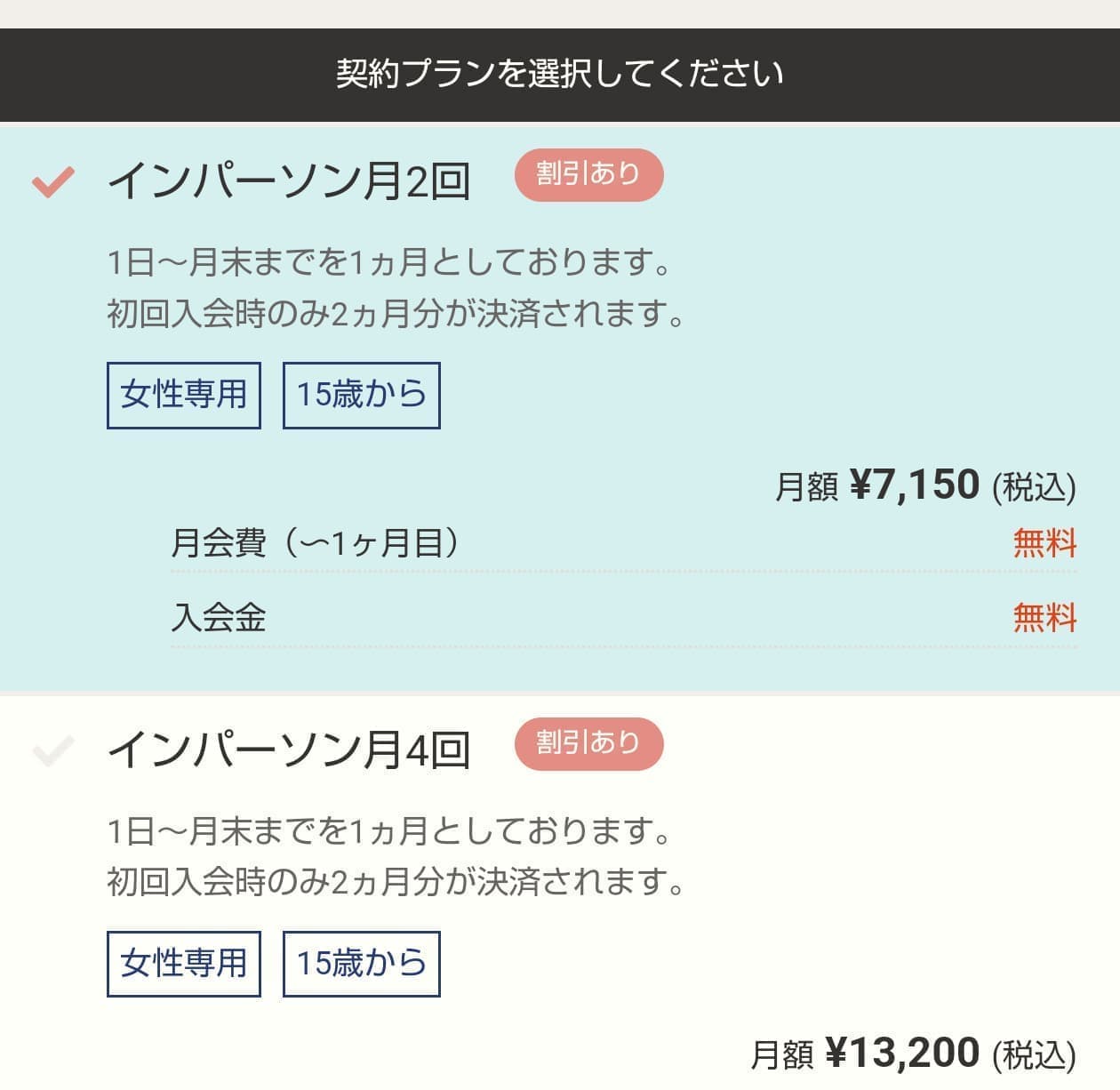The width and height of the screenshot is (1120, 1090).
Task: Click 無料 in the 入会金 row
Action: tap(1044, 617)
